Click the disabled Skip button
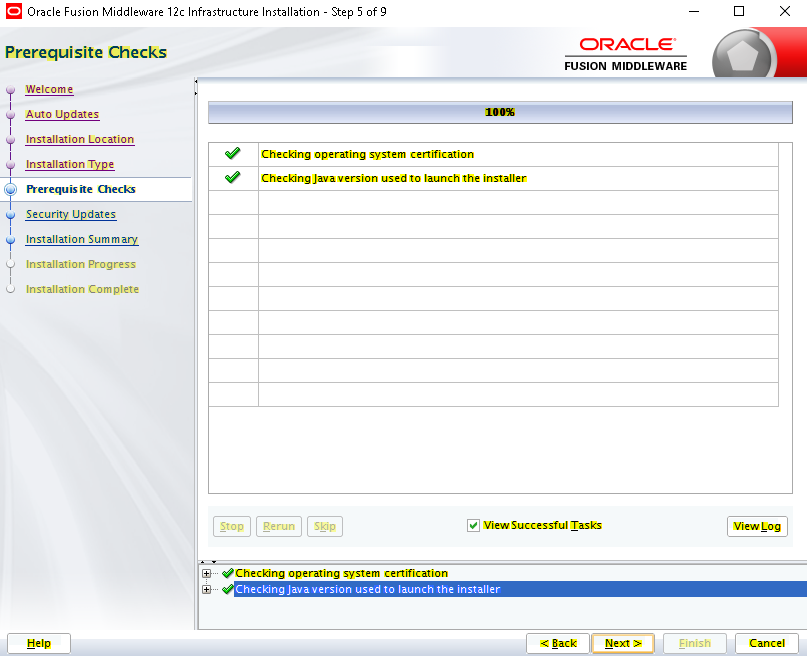 click(x=325, y=526)
